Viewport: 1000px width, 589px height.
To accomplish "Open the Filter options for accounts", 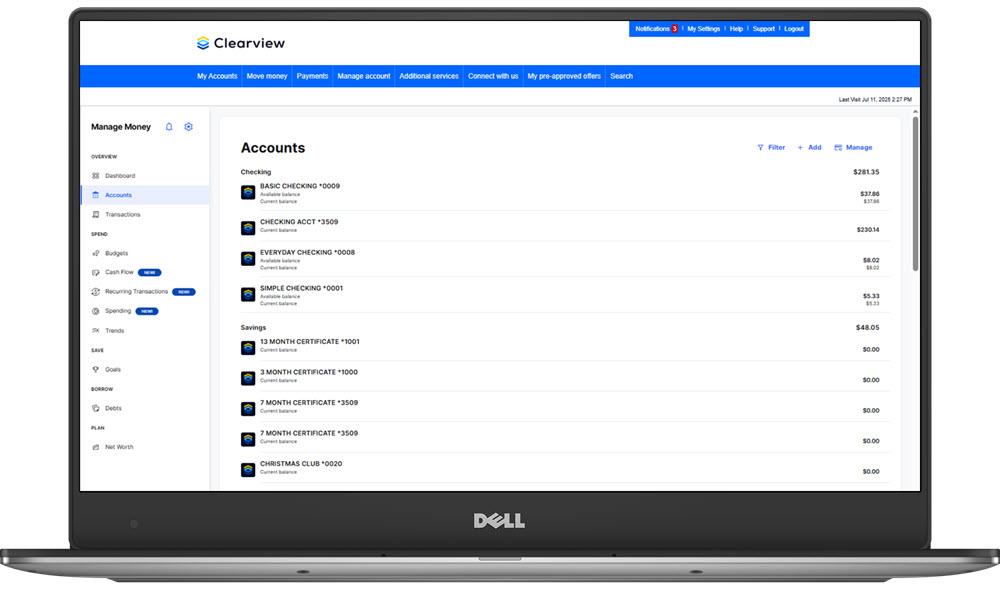I will coord(771,147).
